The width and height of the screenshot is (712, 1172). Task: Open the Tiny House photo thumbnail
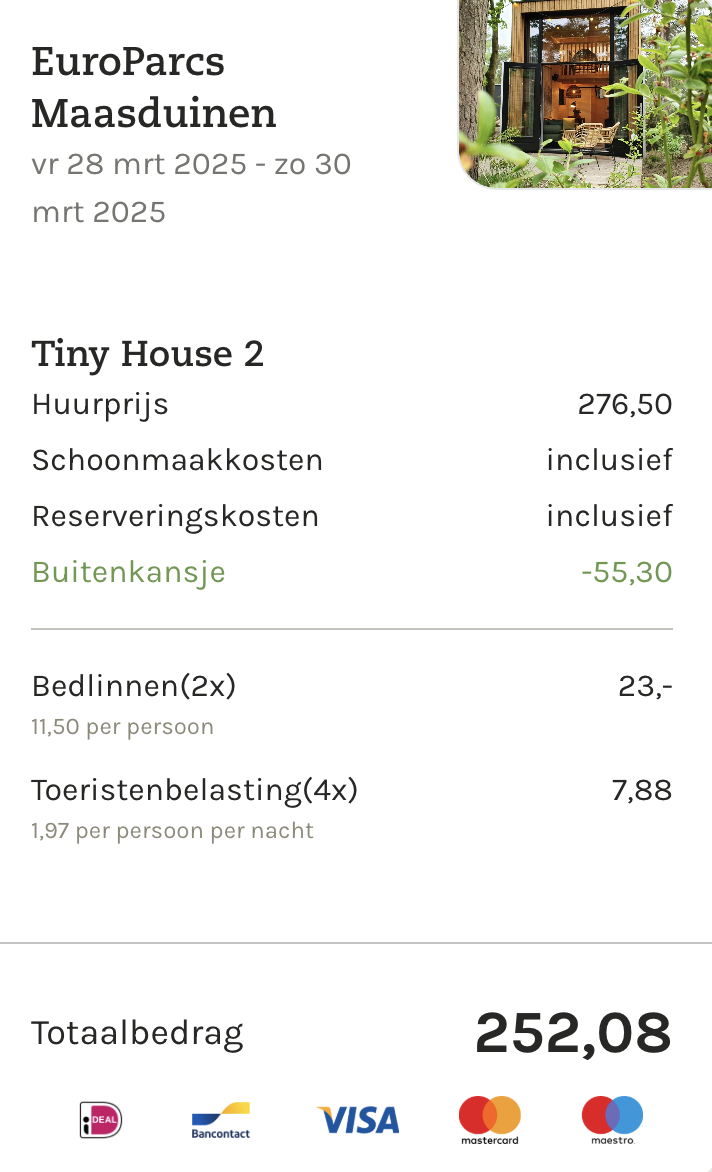585,93
